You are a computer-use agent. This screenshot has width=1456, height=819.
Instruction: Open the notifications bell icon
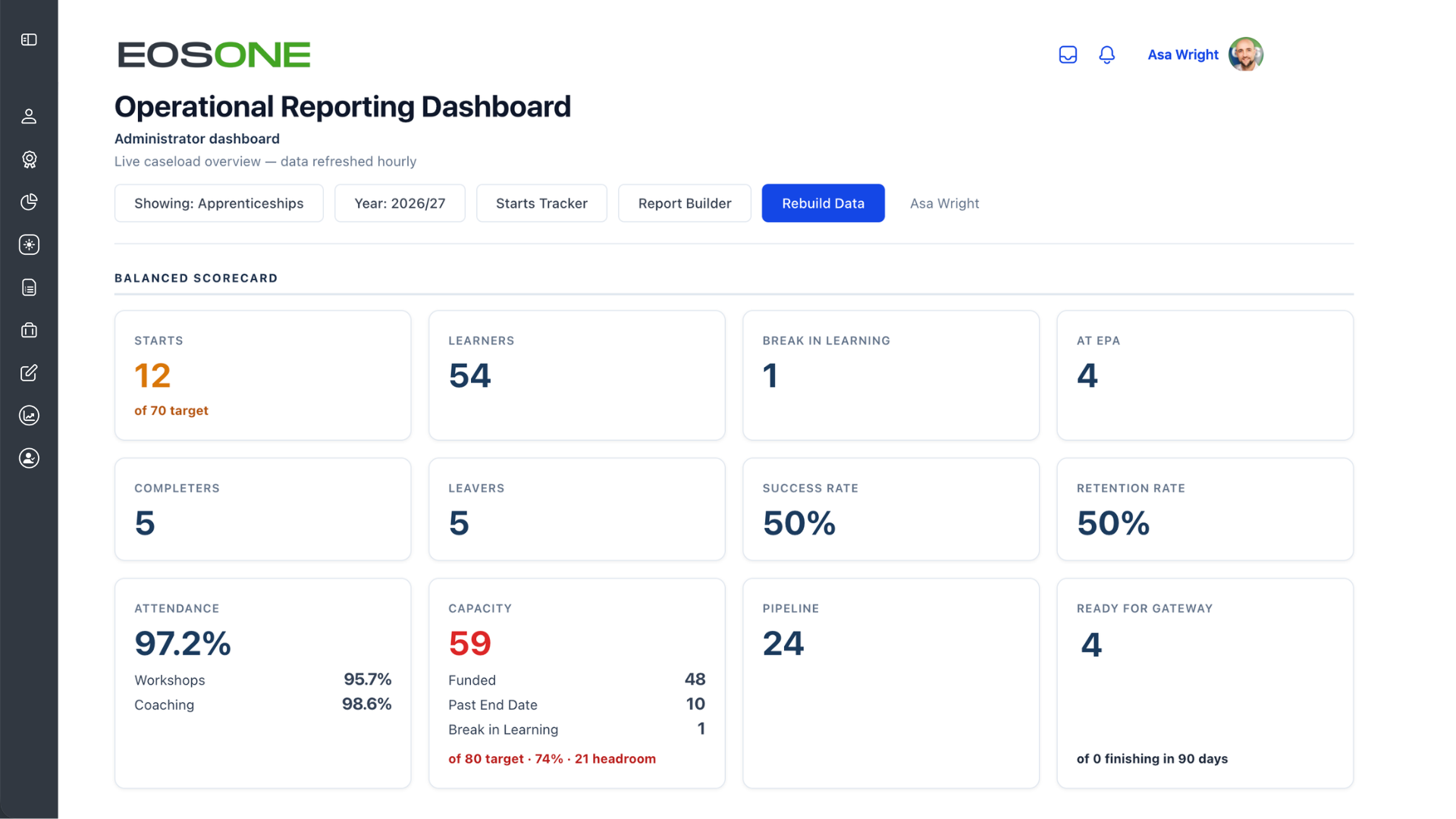click(1106, 55)
